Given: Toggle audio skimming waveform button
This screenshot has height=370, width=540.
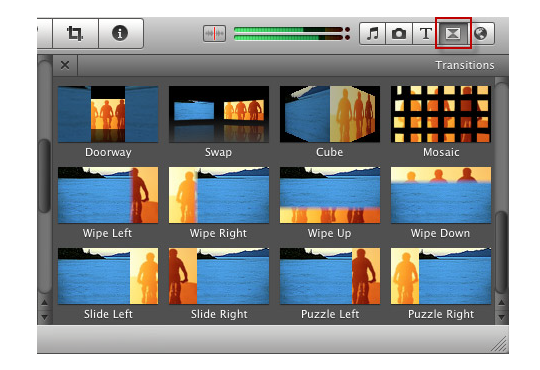Looking at the screenshot, I should [x=214, y=33].
